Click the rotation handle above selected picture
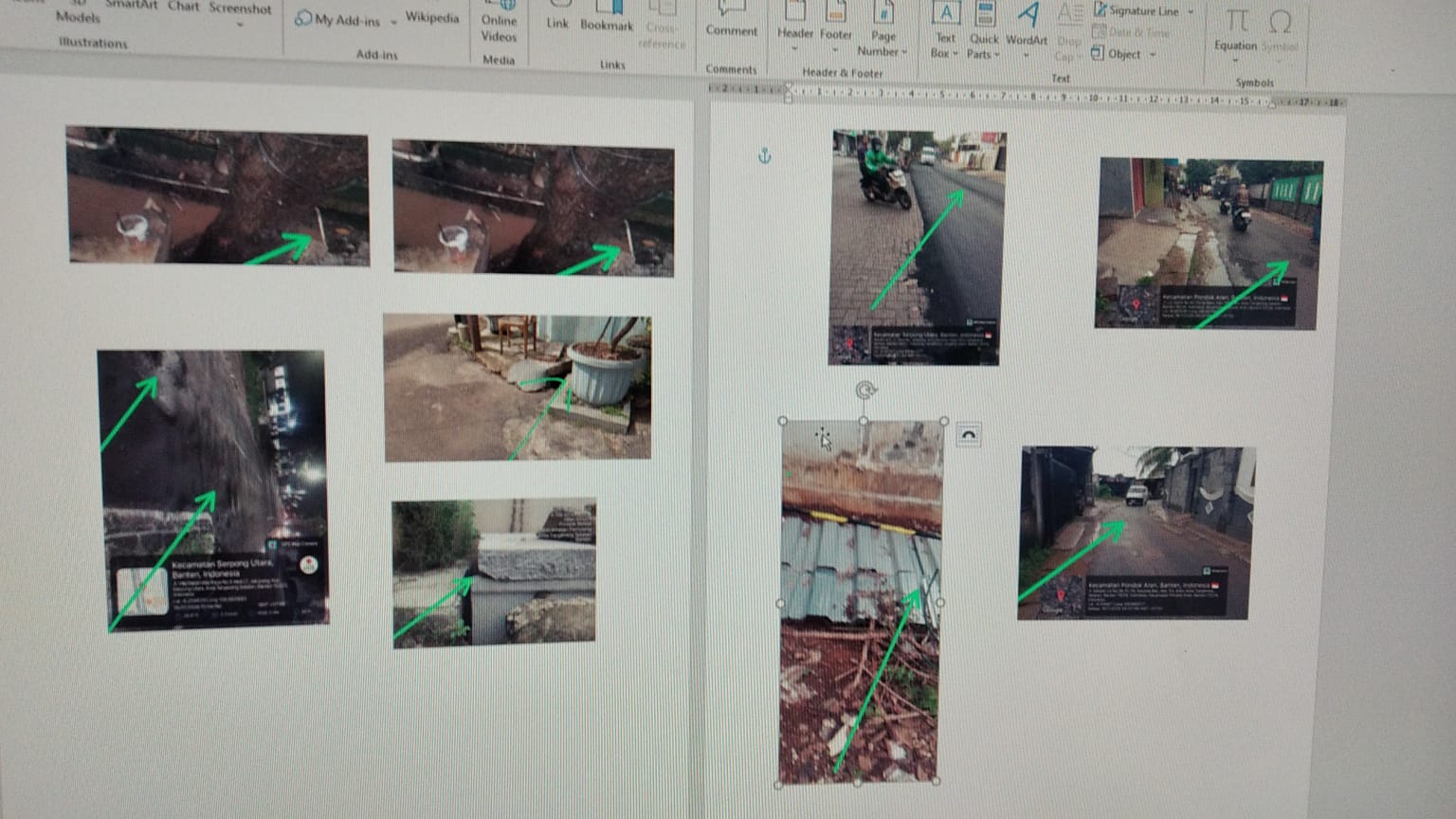Viewport: 1456px width, 819px height. [864, 390]
